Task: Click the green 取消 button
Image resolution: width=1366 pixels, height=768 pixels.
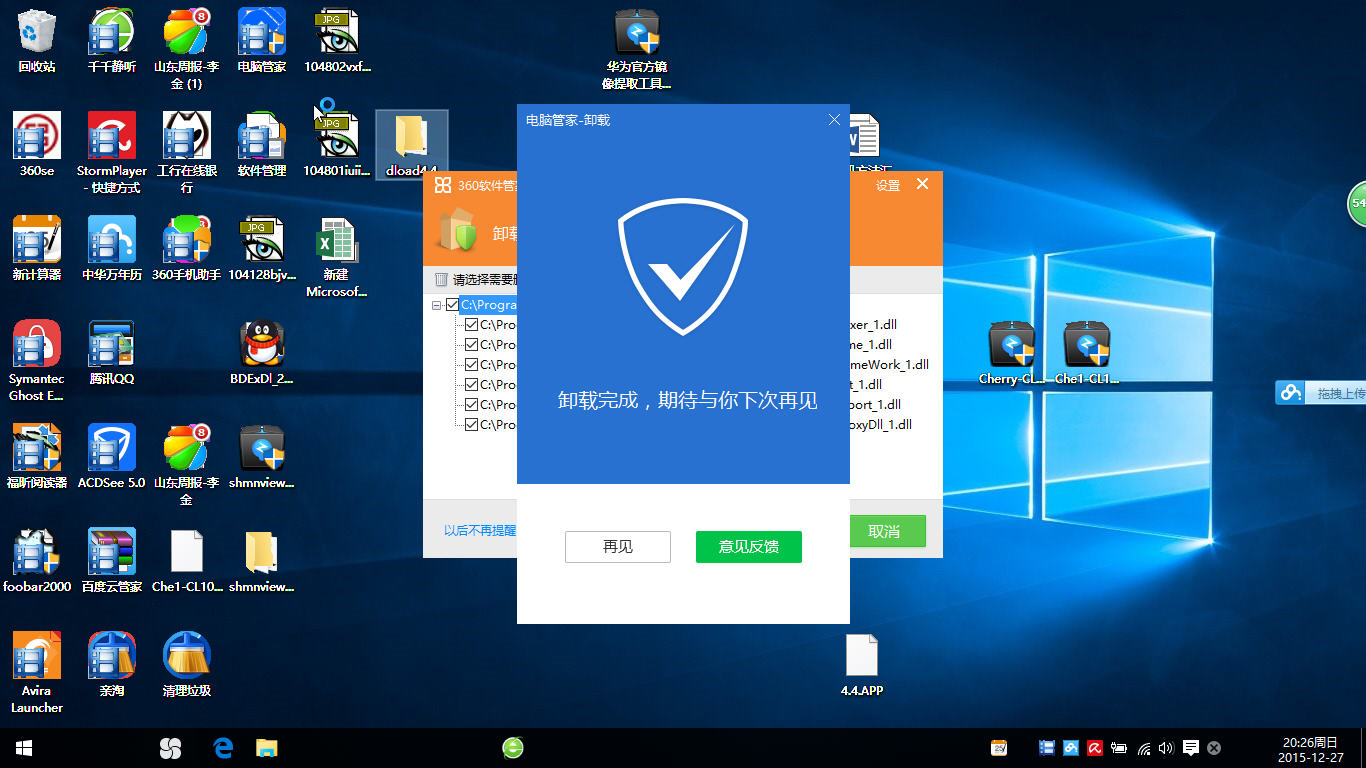Action: point(884,531)
